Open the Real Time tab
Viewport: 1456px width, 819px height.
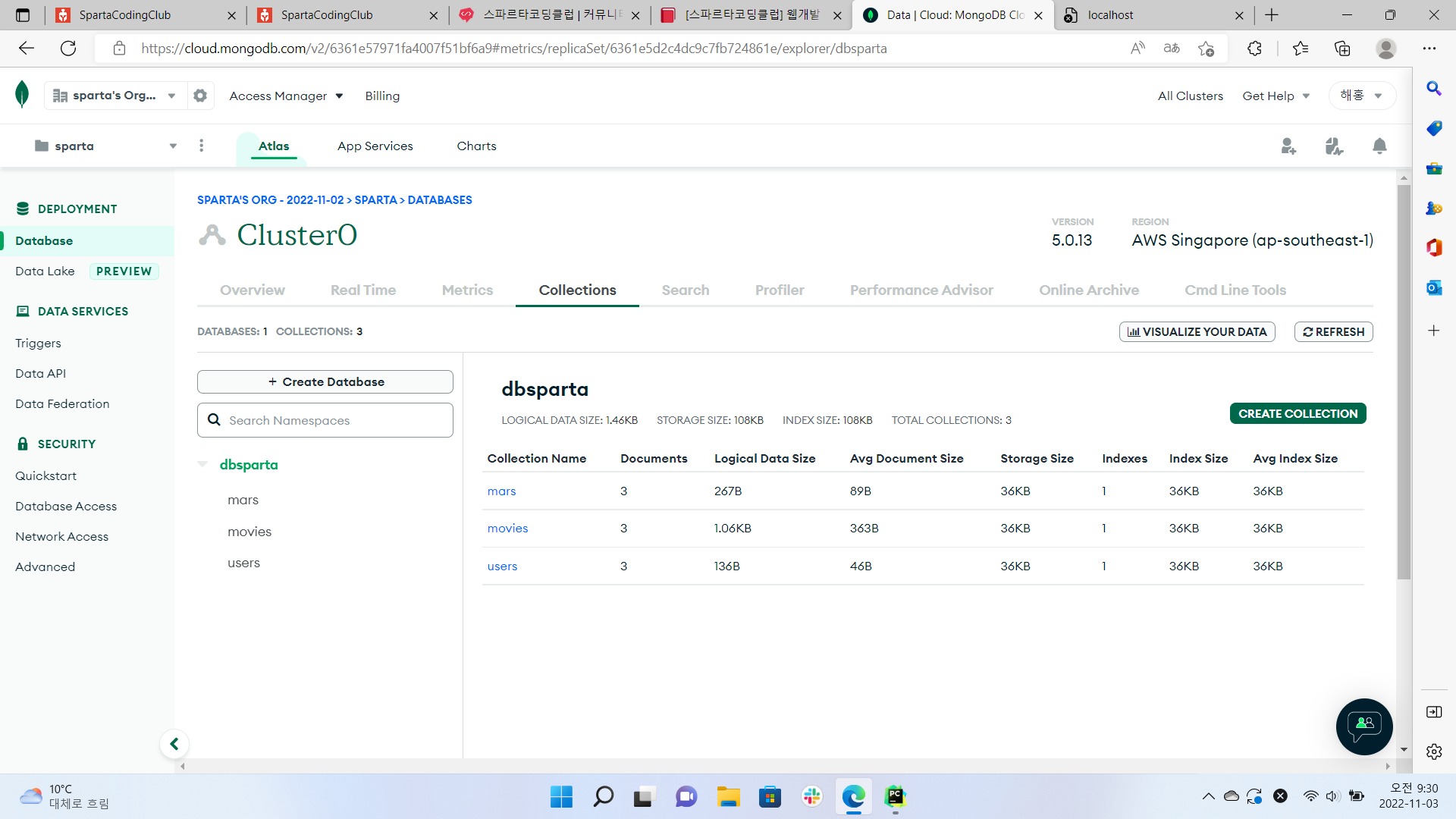tap(363, 290)
